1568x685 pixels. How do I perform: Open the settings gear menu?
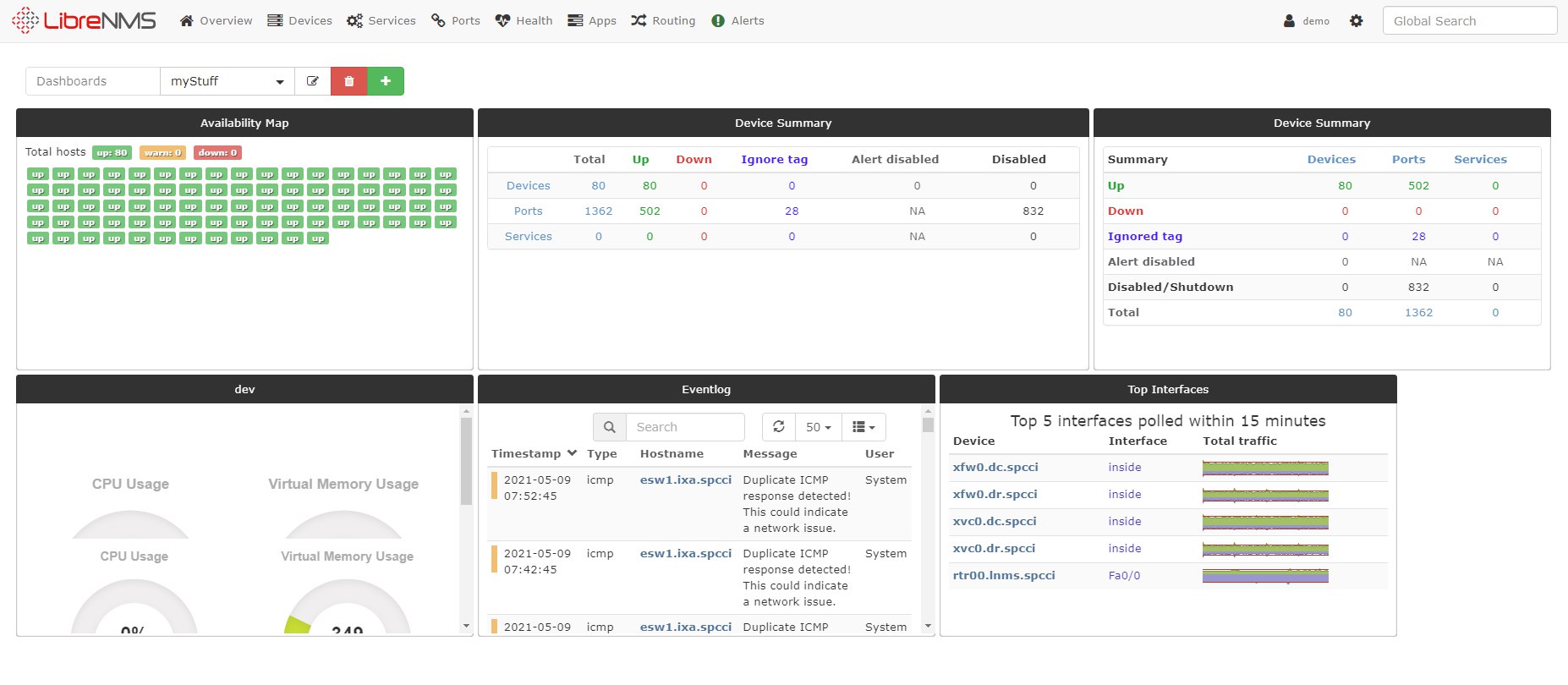tap(1357, 21)
